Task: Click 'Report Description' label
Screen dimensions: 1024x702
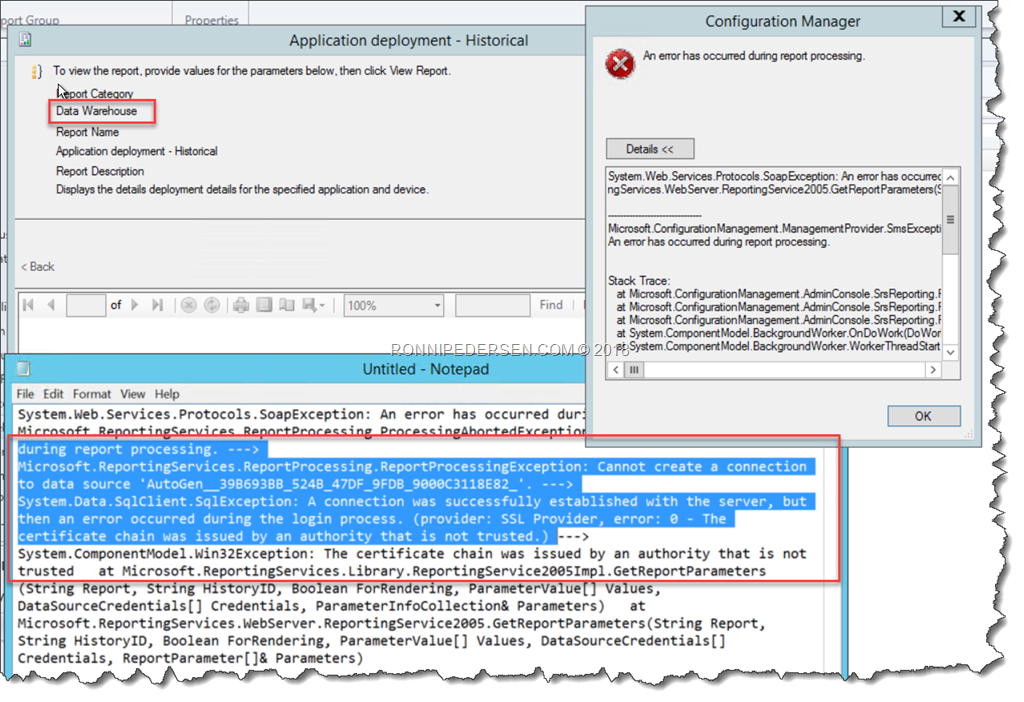Action: [x=100, y=171]
